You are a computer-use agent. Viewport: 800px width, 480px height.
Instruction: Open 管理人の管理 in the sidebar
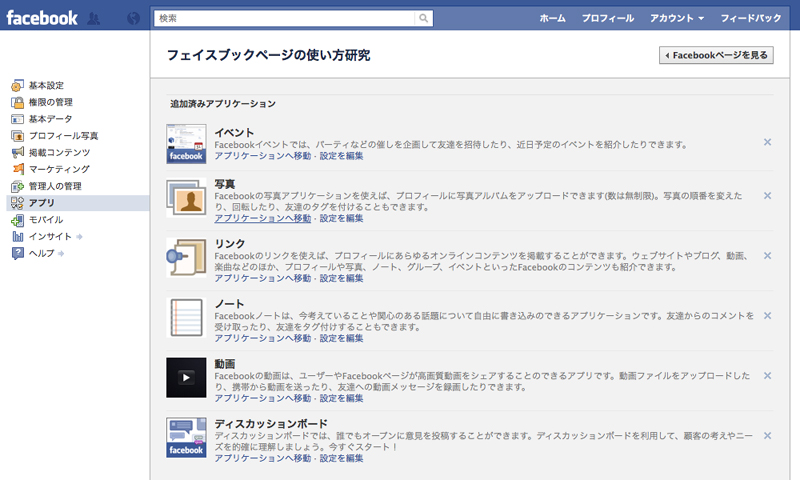click(x=55, y=186)
